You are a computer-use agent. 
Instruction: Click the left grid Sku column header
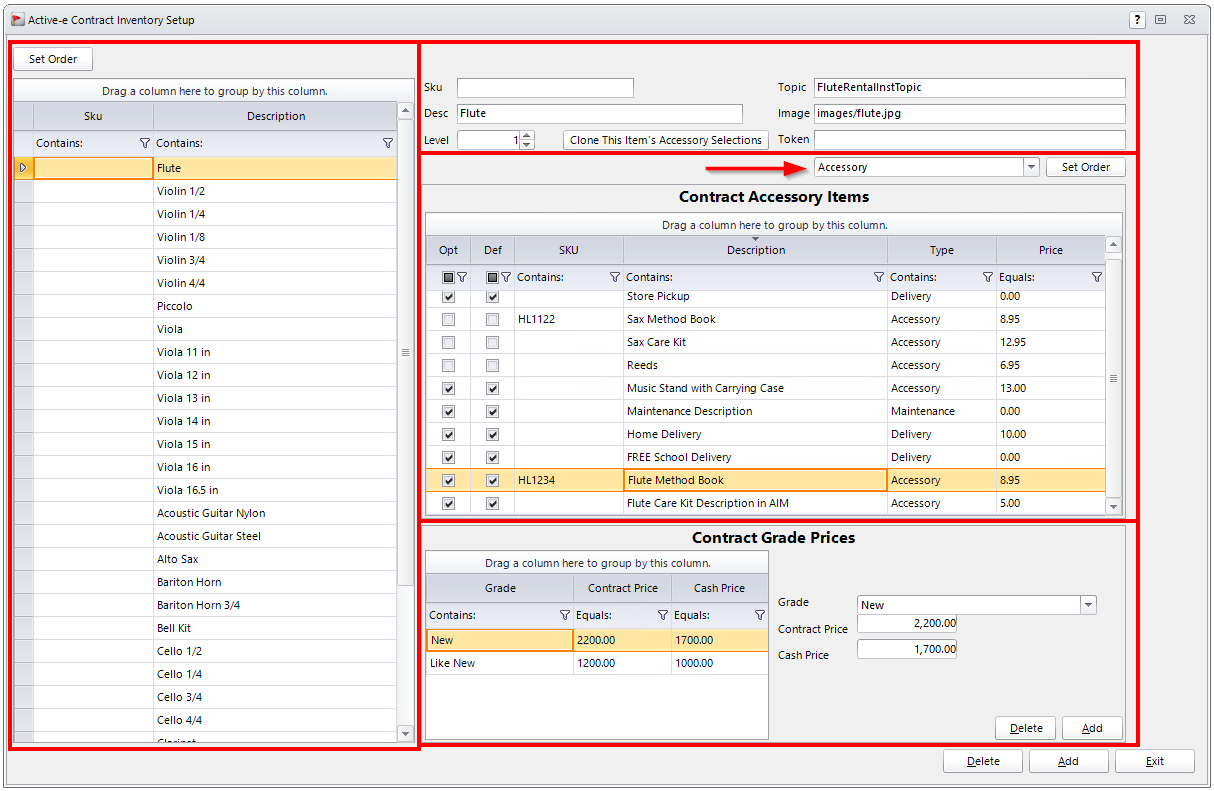point(93,116)
